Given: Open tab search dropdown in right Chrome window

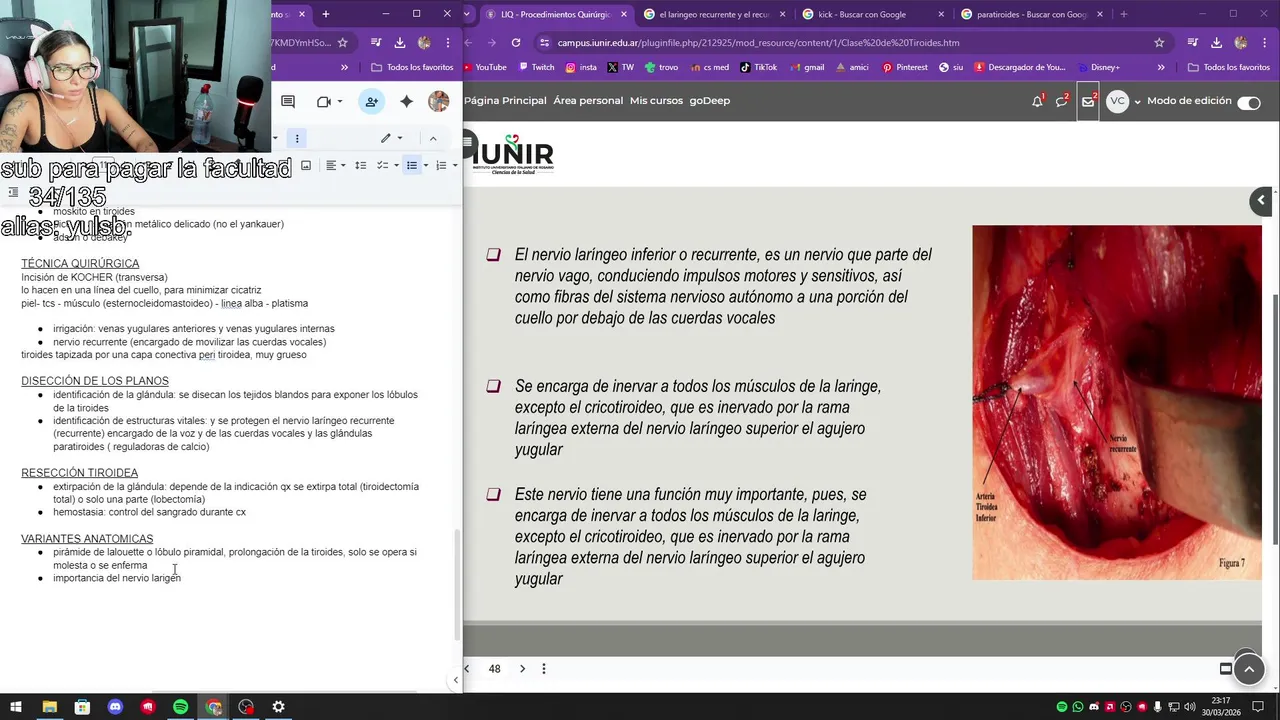Looking at the screenshot, I should click(x=468, y=14).
